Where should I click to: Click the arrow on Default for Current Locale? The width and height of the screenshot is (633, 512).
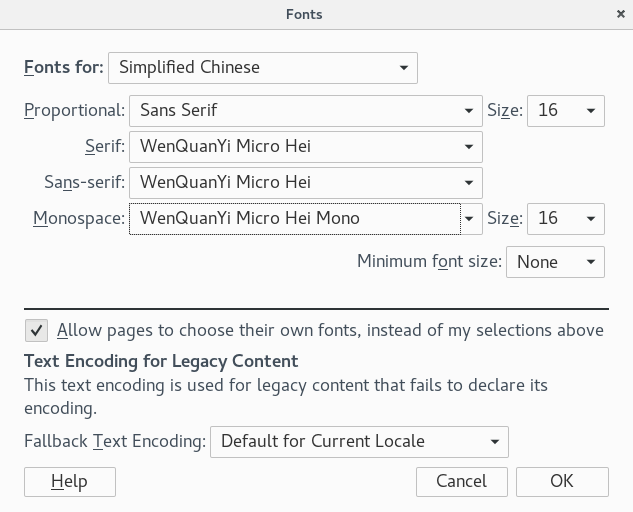[494, 441]
